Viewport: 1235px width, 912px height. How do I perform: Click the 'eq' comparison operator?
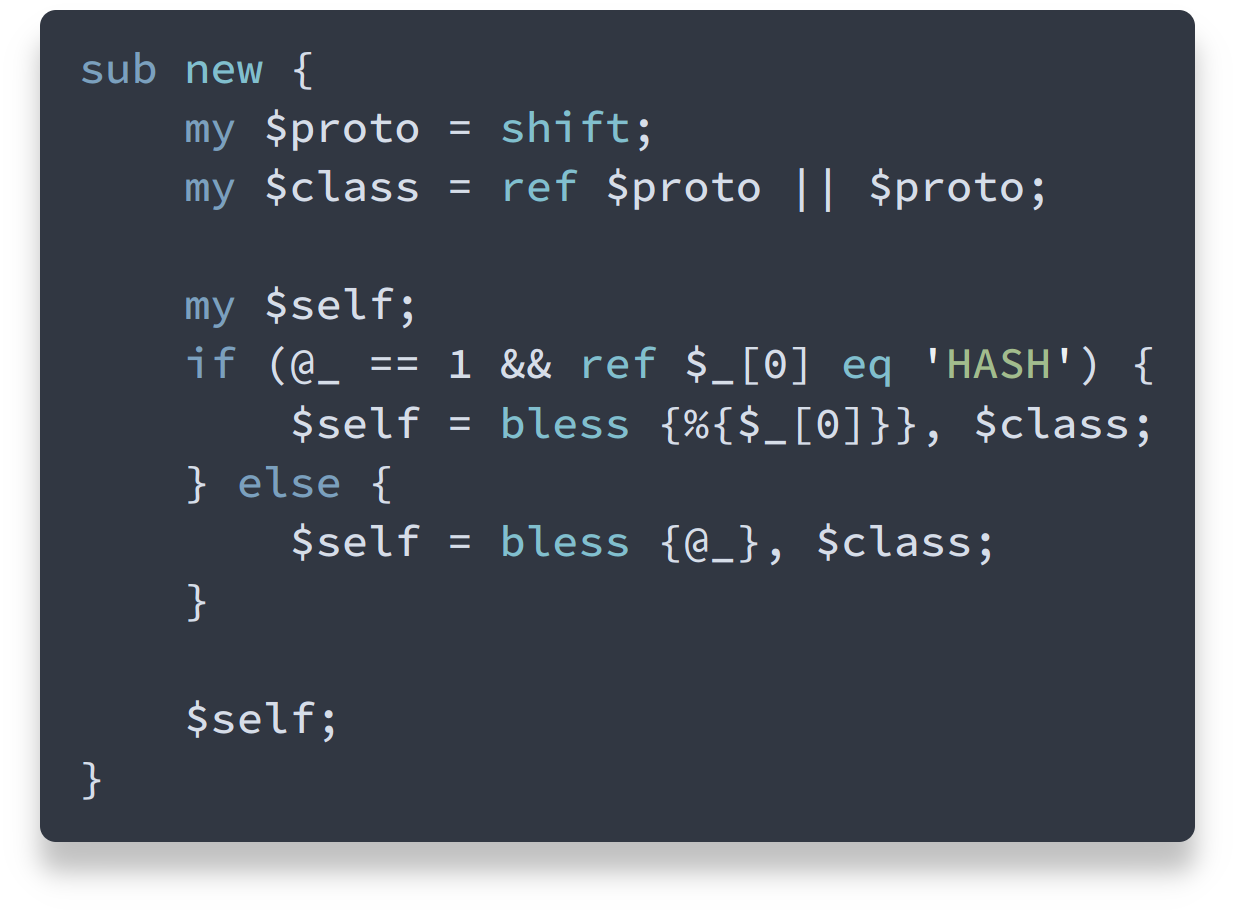(x=867, y=365)
